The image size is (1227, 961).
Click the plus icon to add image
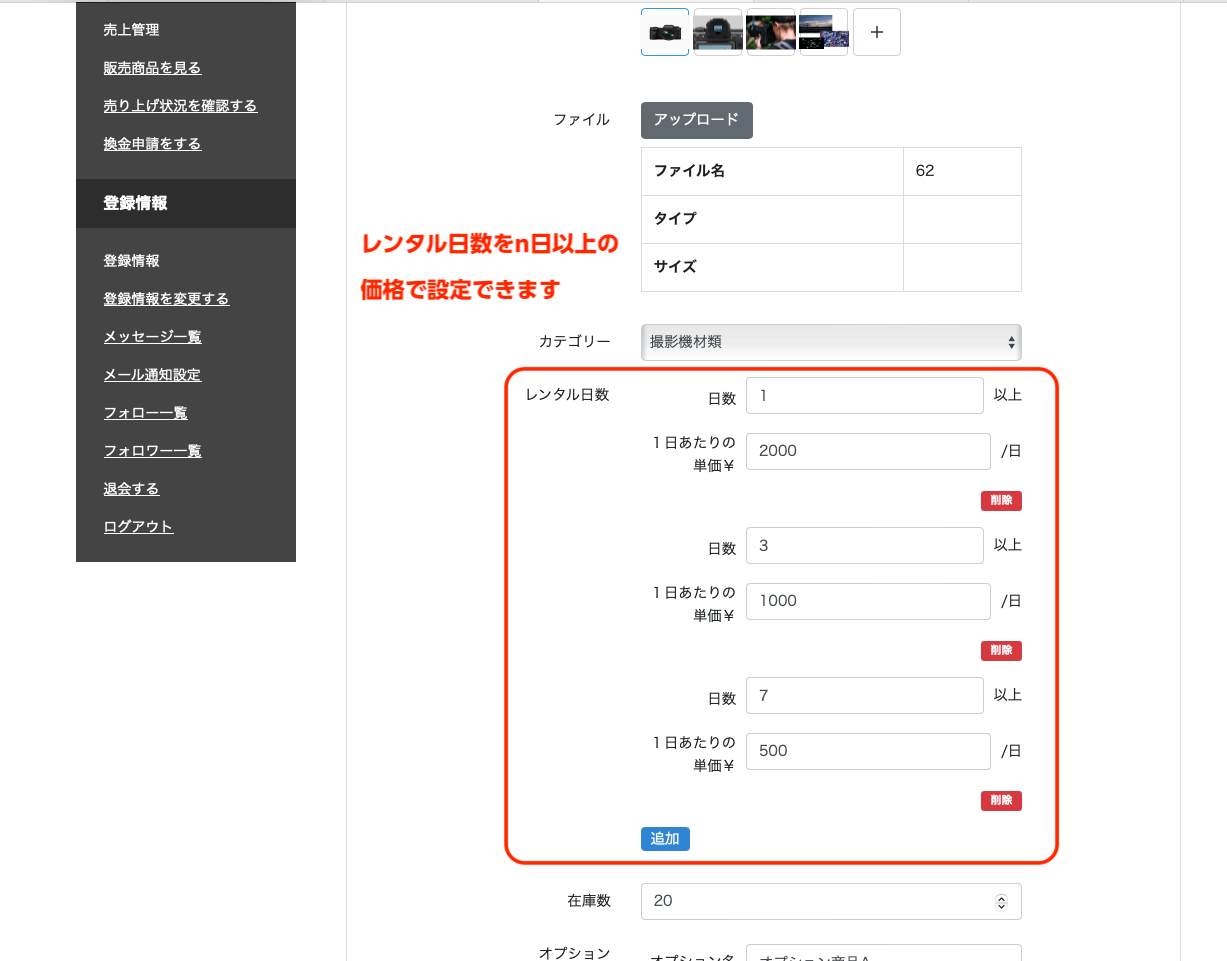[877, 32]
